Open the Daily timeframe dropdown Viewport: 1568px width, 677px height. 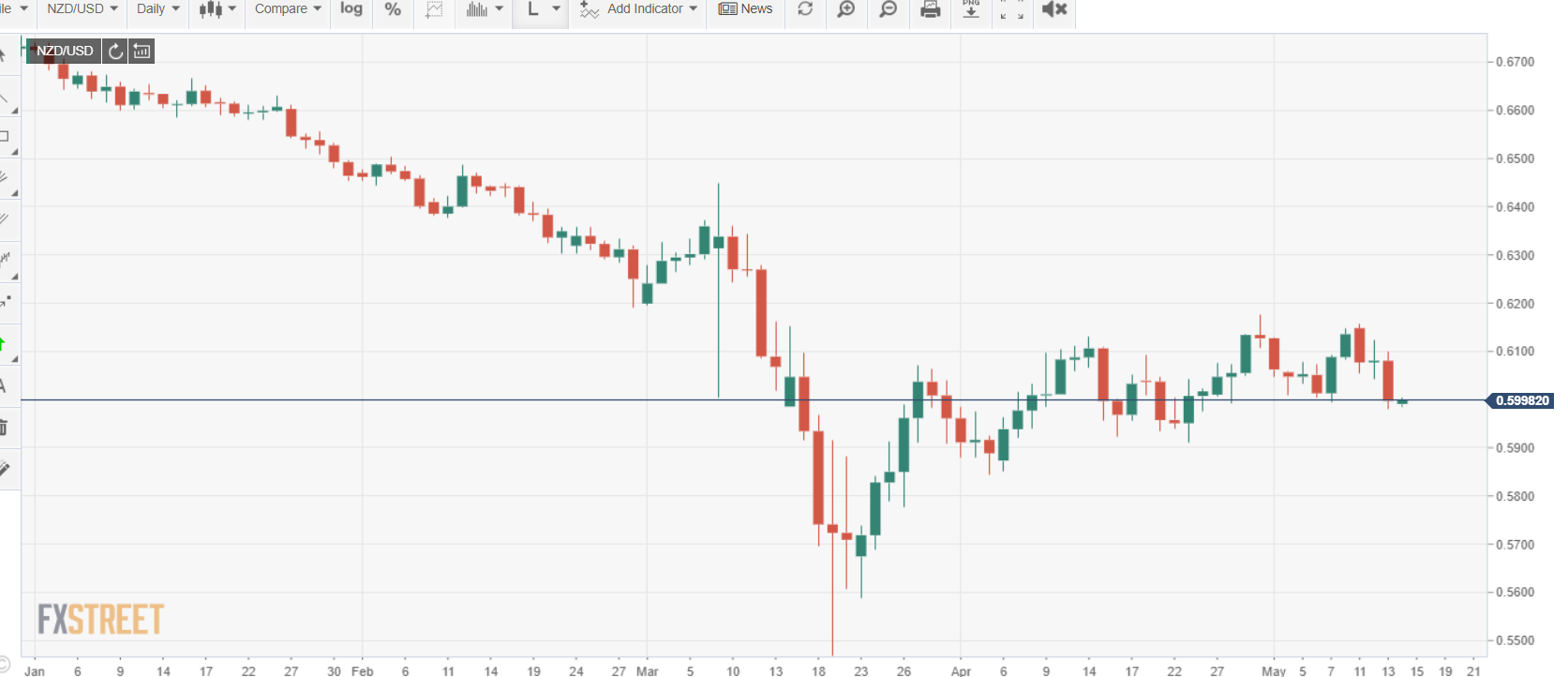[157, 9]
